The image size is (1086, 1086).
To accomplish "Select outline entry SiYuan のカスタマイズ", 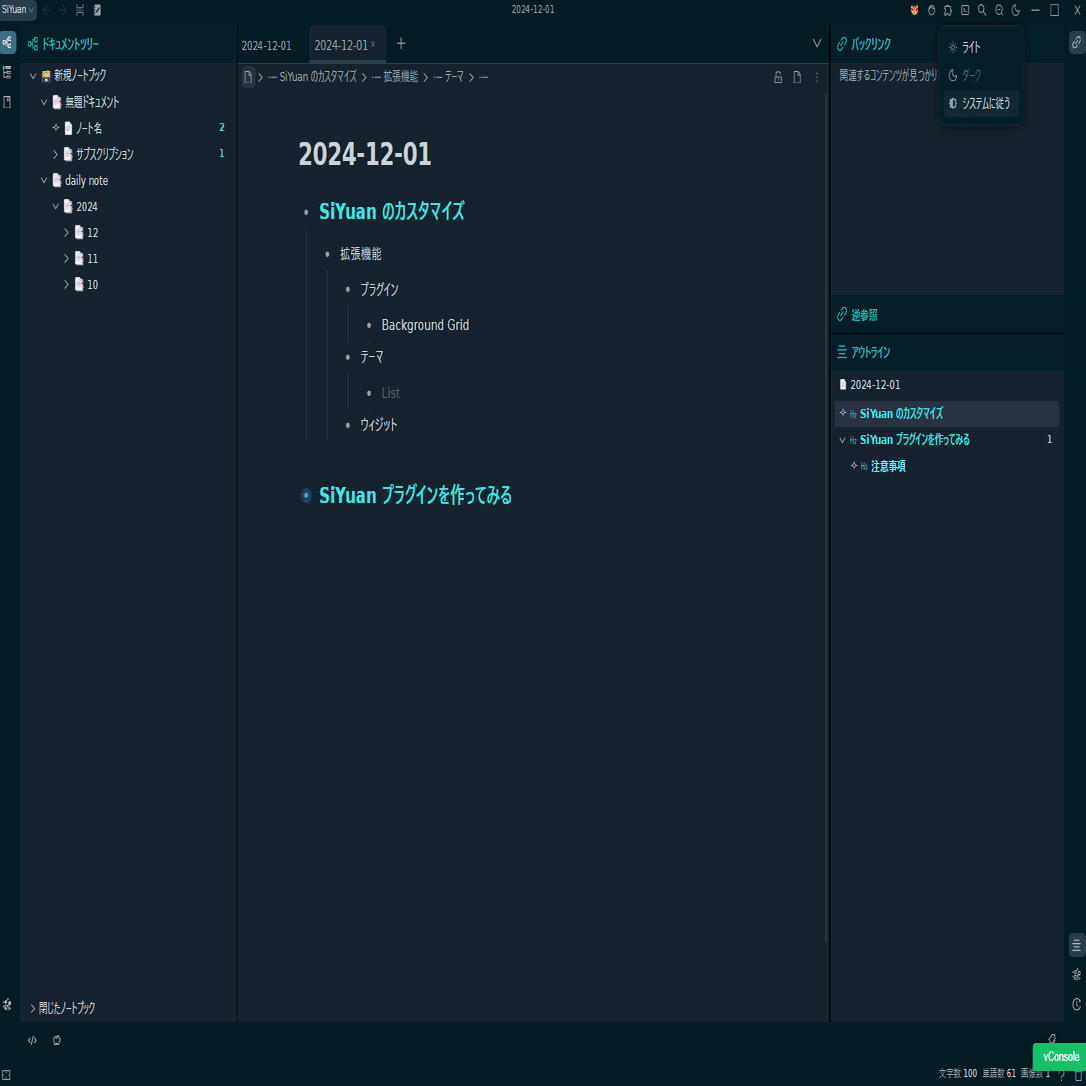I will point(946,413).
